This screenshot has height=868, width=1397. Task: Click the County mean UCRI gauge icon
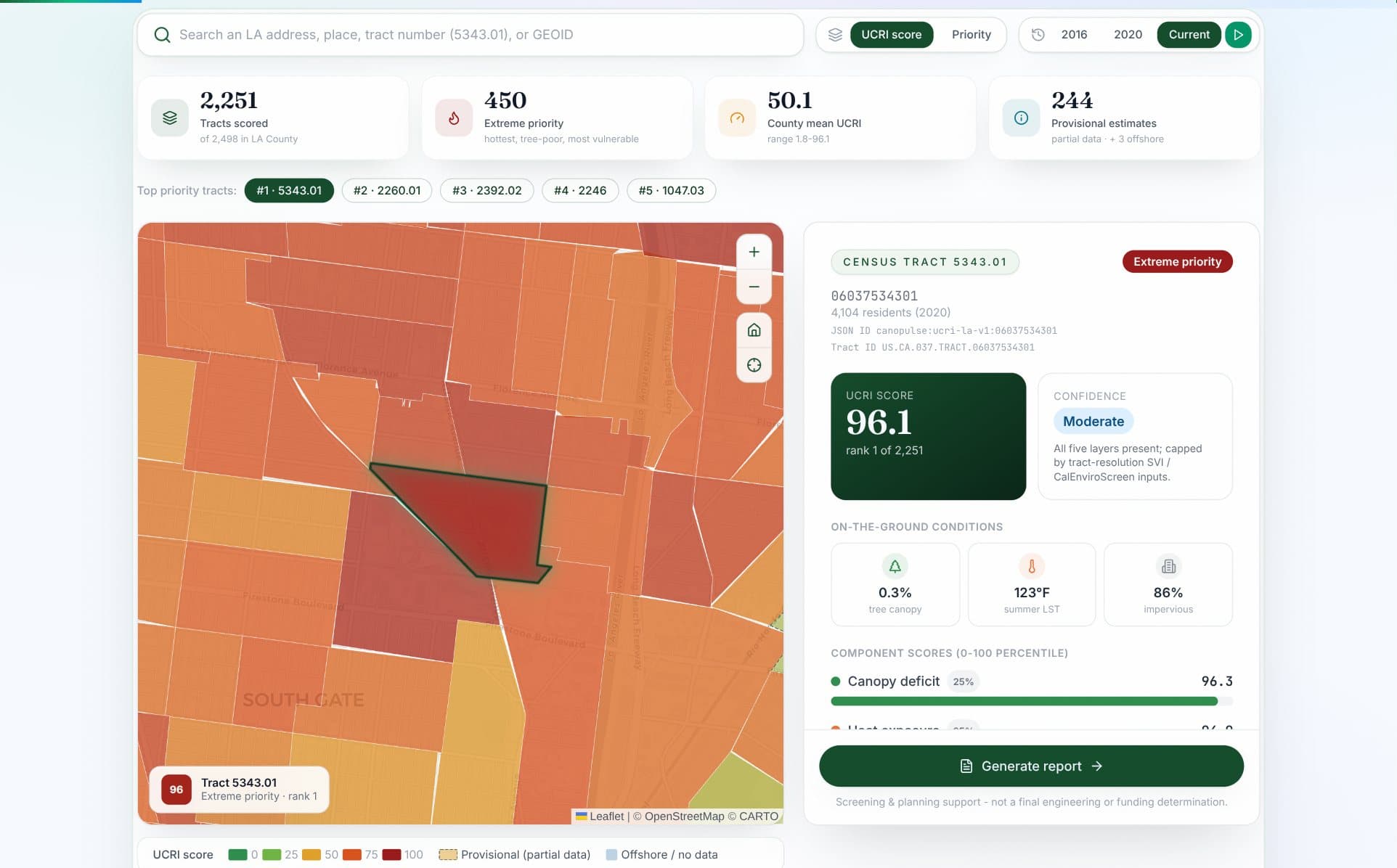(x=737, y=118)
